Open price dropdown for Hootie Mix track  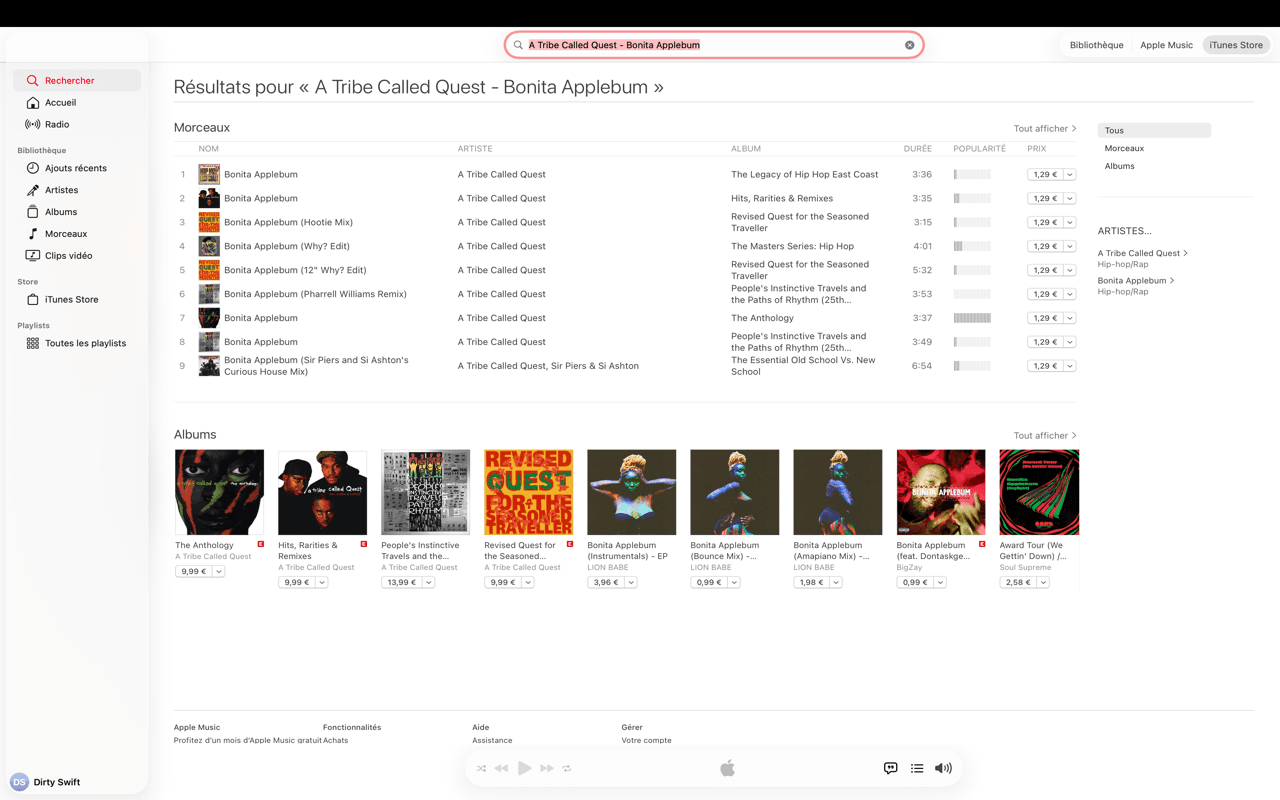1070,222
